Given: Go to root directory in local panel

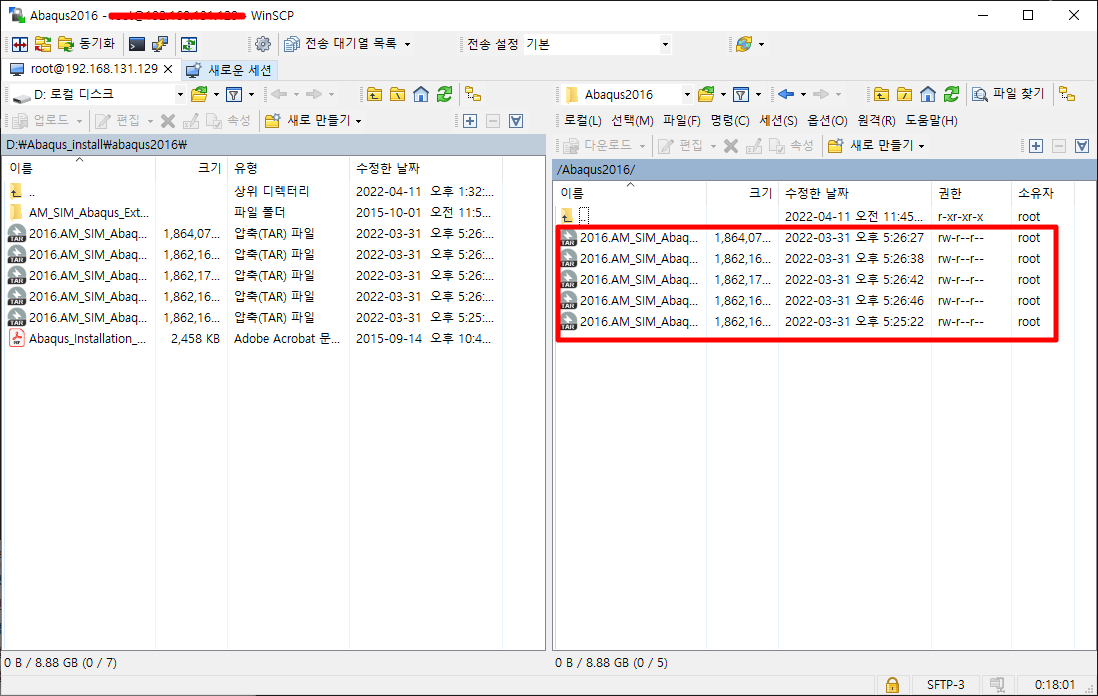Looking at the screenshot, I should (x=397, y=95).
